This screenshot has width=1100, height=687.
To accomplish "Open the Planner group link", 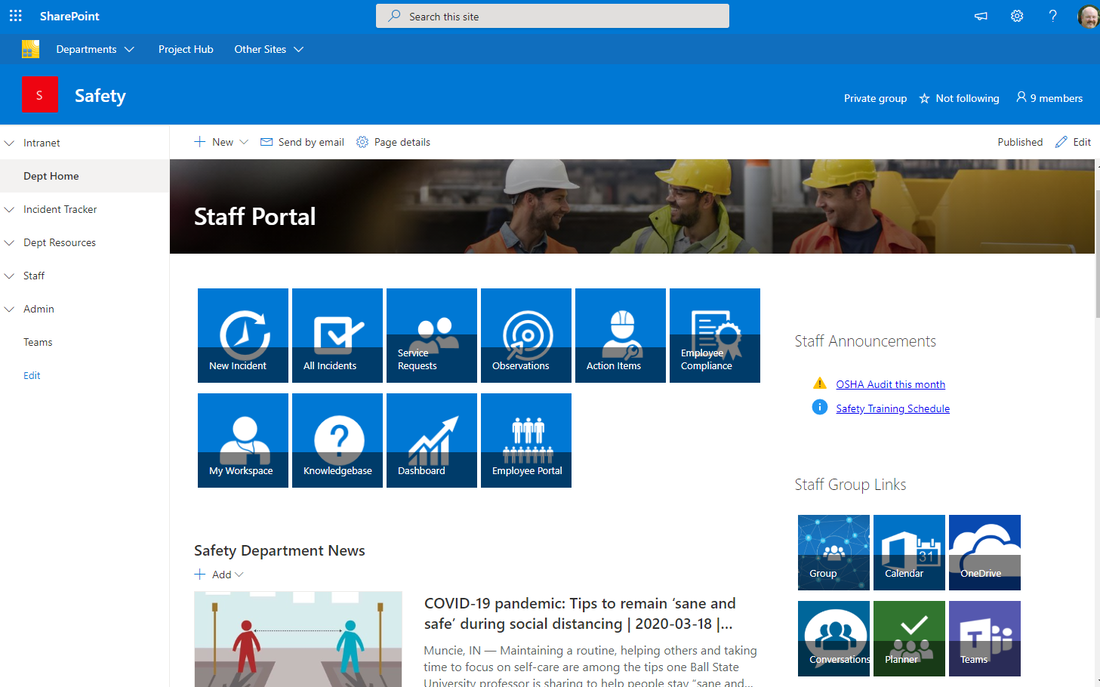I will [908, 638].
